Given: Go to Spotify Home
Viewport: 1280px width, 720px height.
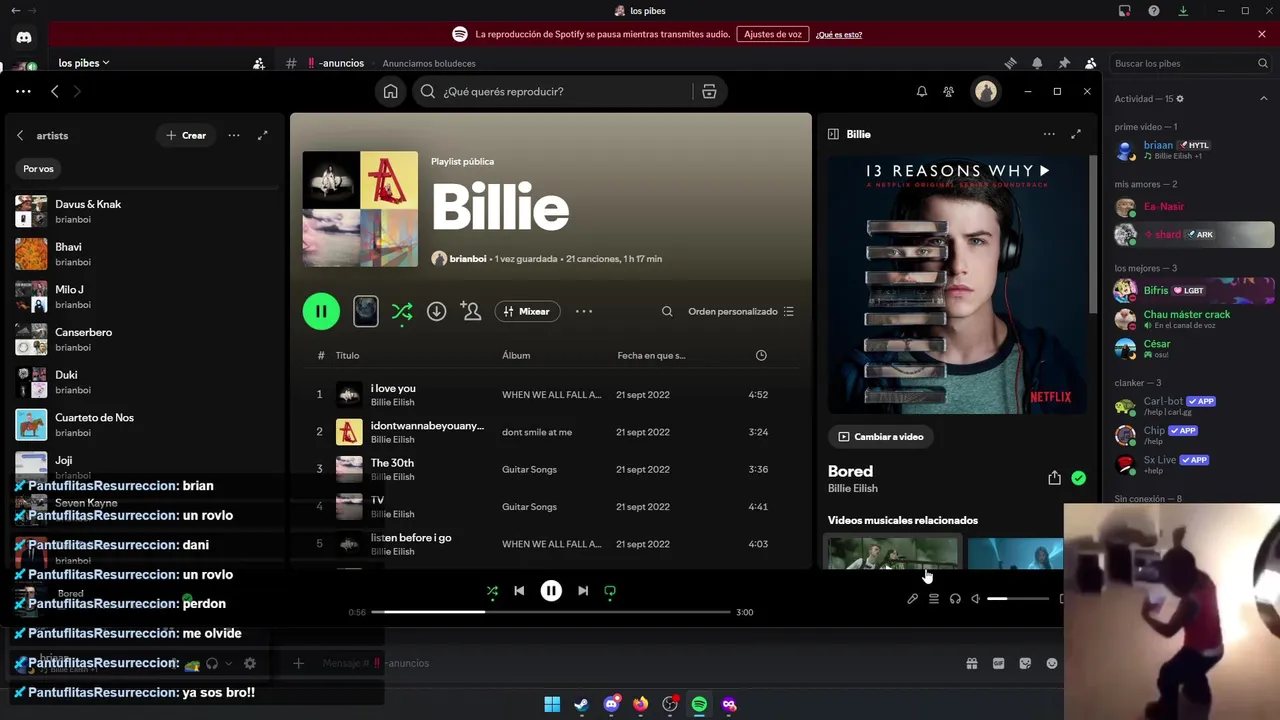Looking at the screenshot, I should click(390, 91).
